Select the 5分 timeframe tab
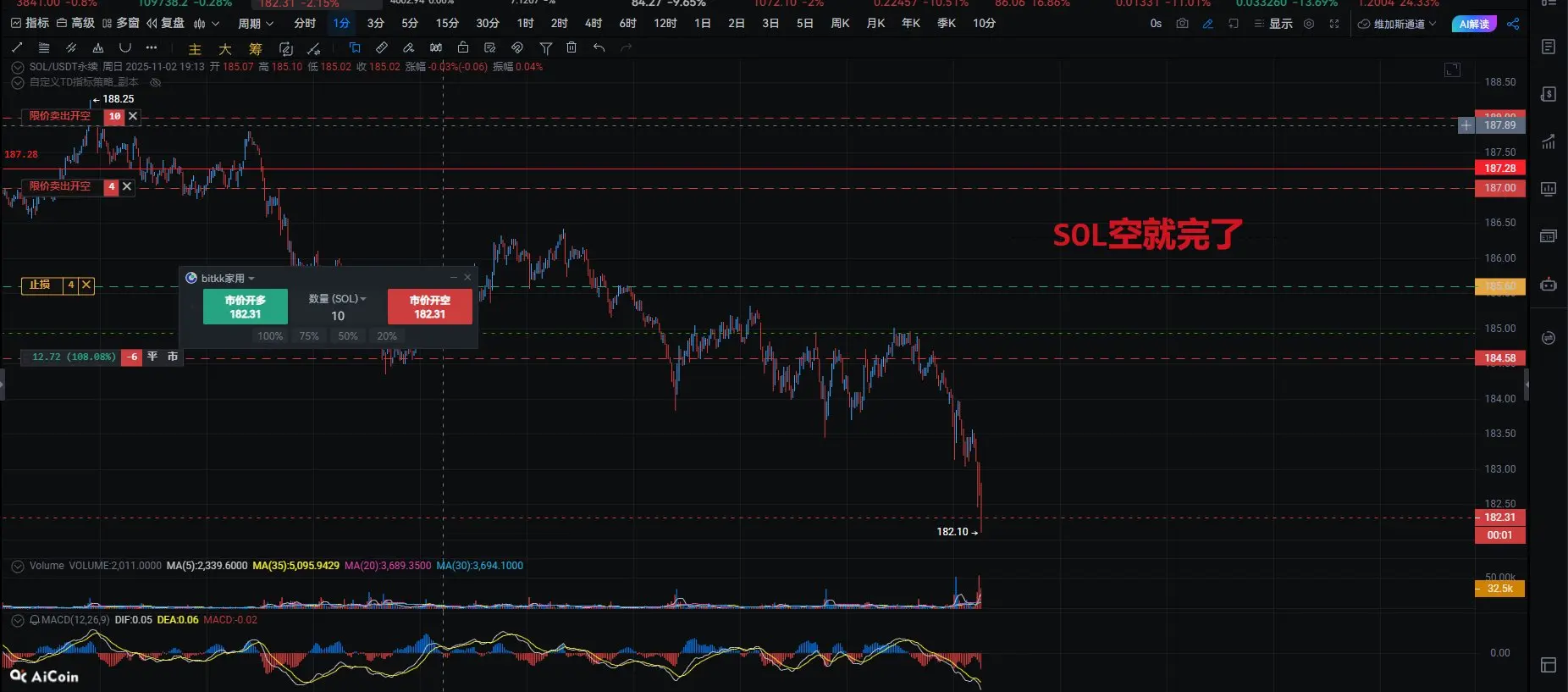The height and width of the screenshot is (692, 1568). (x=410, y=24)
